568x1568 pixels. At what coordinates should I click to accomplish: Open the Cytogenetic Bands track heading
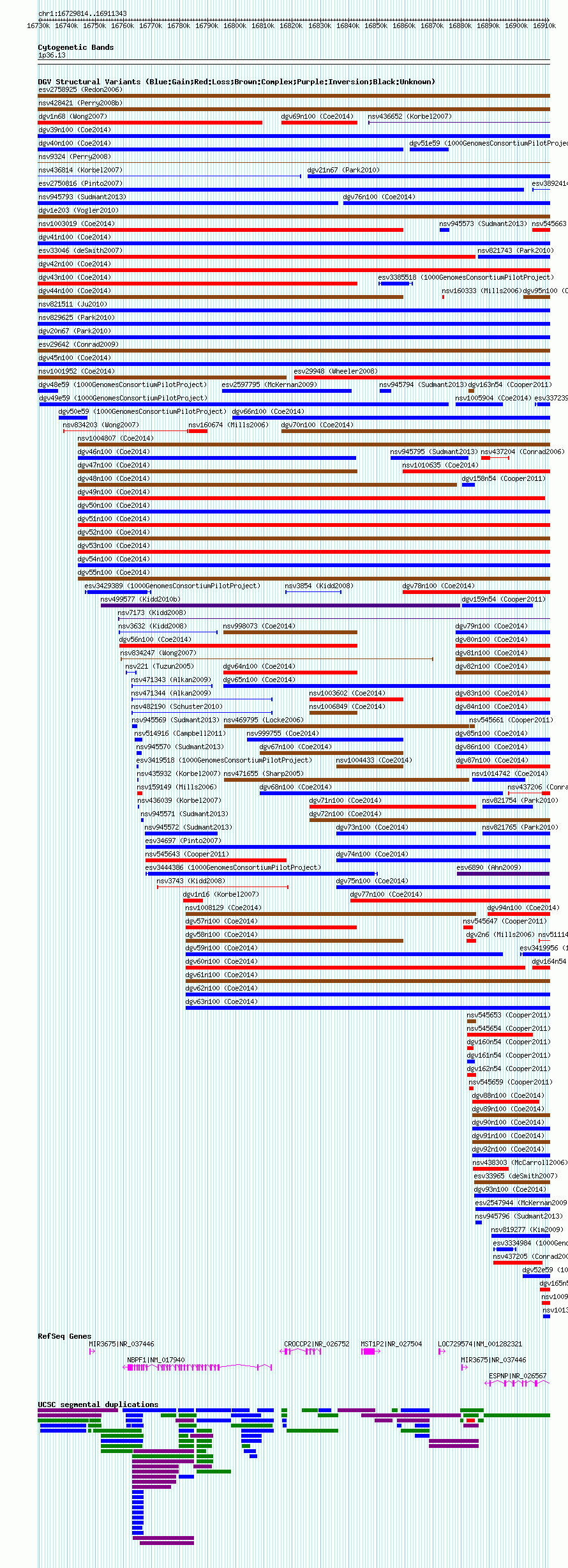pos(76,47)
